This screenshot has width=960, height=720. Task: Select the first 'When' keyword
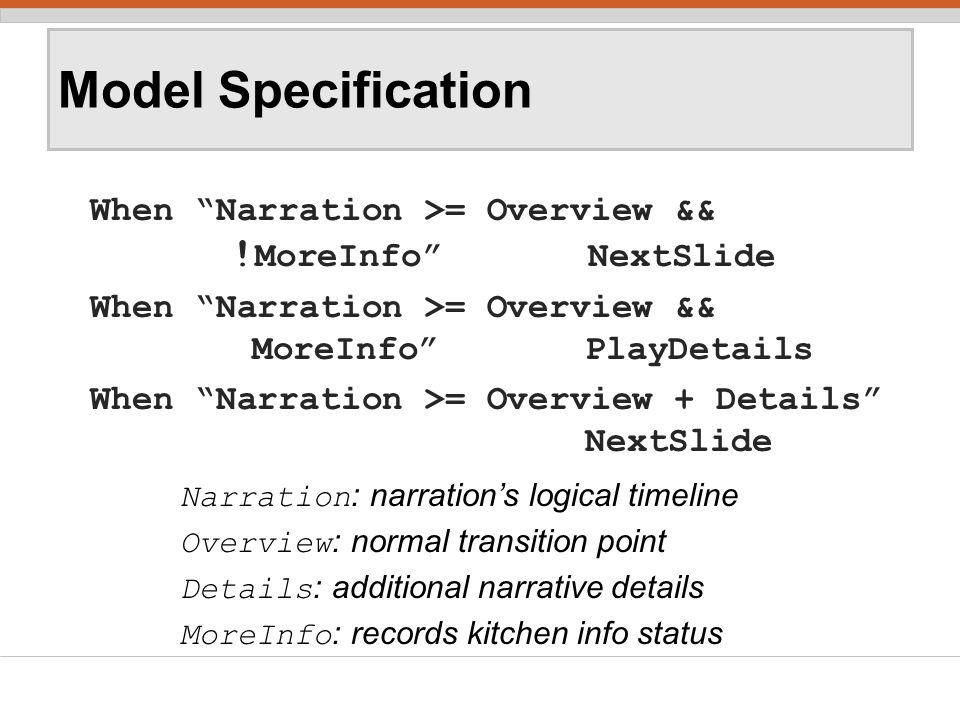131,210
